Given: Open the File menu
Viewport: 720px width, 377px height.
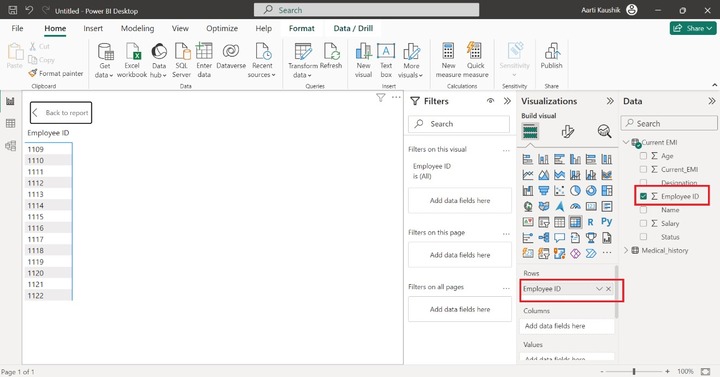Looking at the screenshot, I should point(17,28).
